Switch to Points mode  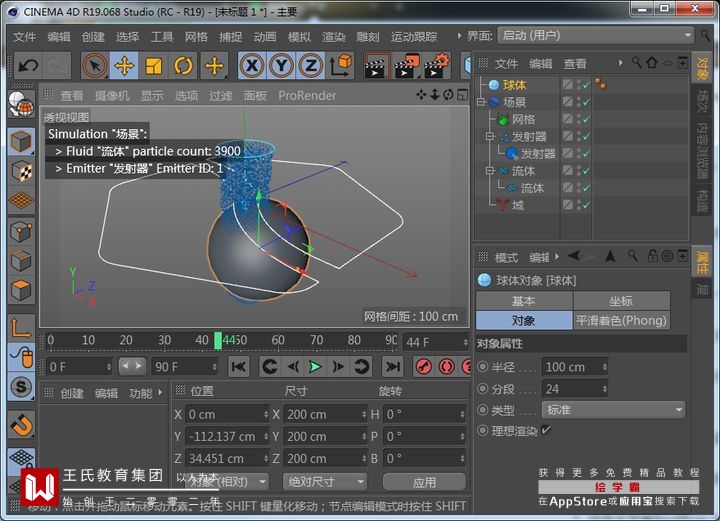(x=21, y=231)
